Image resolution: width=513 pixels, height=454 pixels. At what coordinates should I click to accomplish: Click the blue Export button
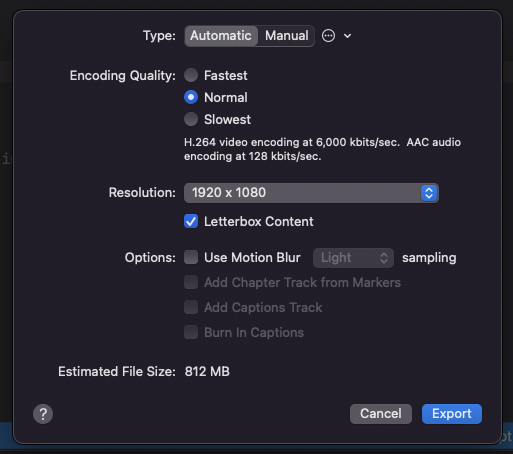point(452,414)
